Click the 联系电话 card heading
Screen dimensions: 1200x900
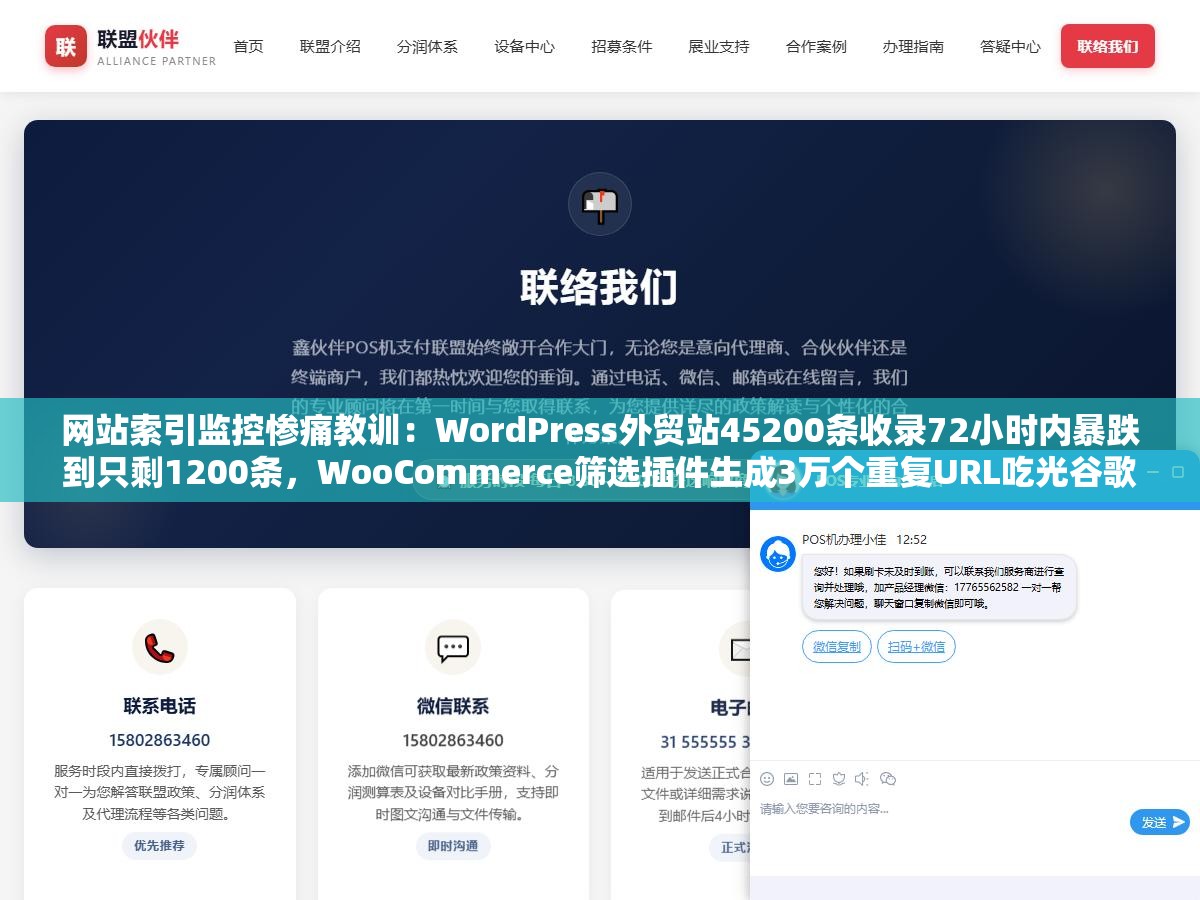point(160,706)
